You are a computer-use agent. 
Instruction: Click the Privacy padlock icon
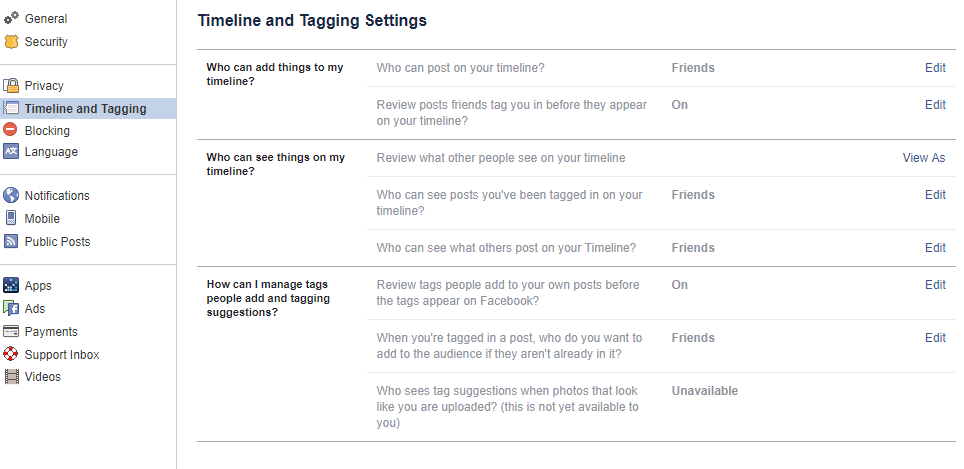click(11, 85)
